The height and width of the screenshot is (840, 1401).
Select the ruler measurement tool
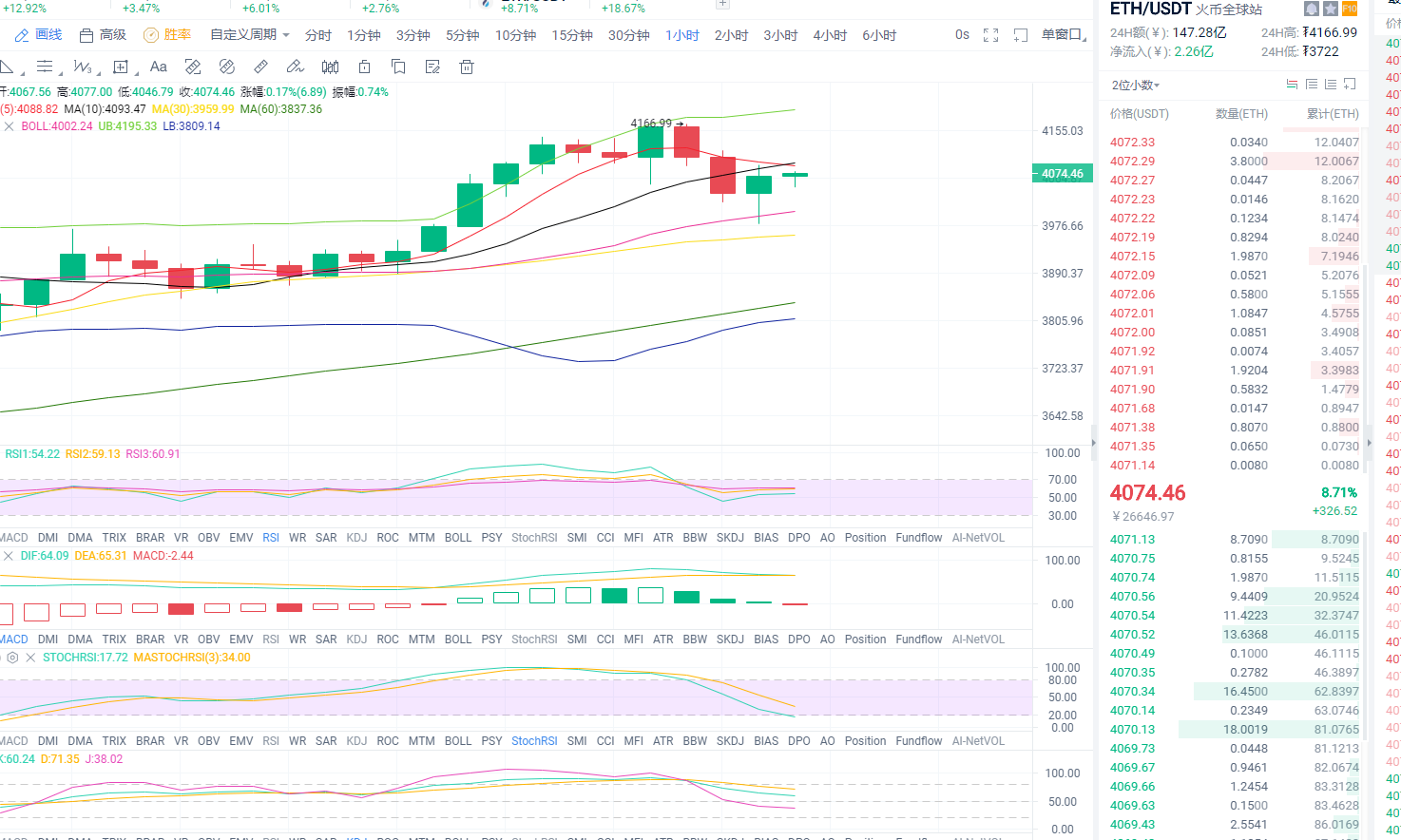tap(260, 67)
